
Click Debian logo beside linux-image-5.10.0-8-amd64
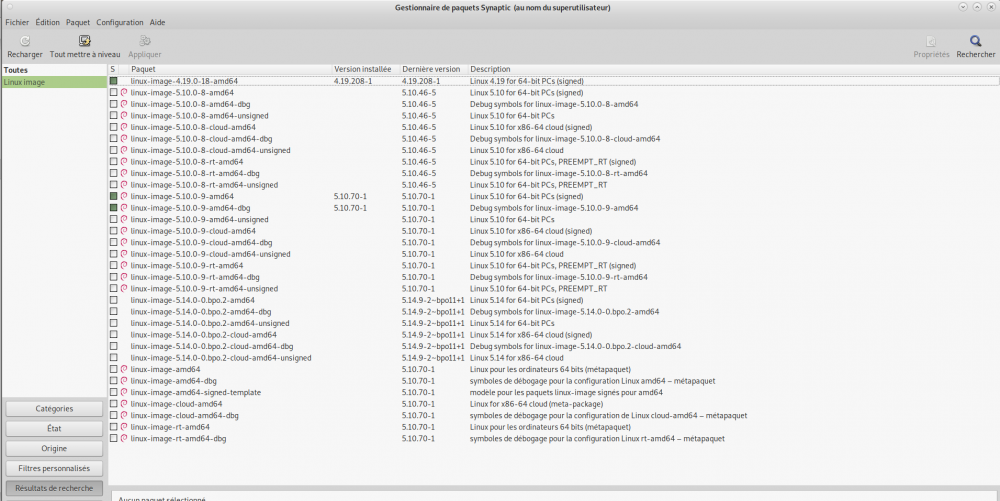click(x=124, y=92)
